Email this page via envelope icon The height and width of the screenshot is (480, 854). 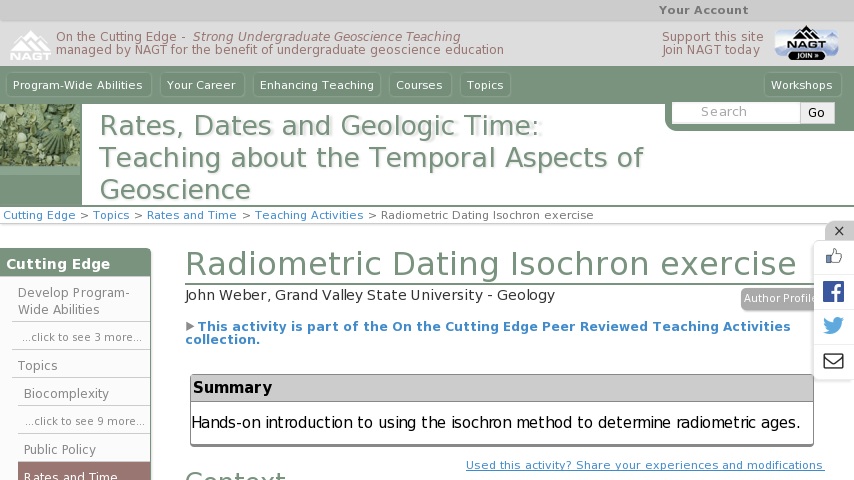(x=833, y=361)
